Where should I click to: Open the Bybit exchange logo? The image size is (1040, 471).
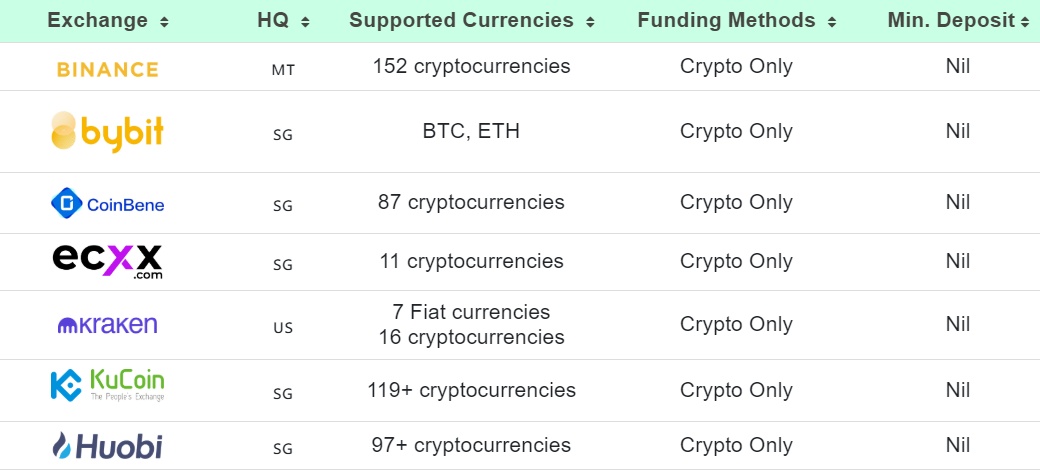(107, 132)
